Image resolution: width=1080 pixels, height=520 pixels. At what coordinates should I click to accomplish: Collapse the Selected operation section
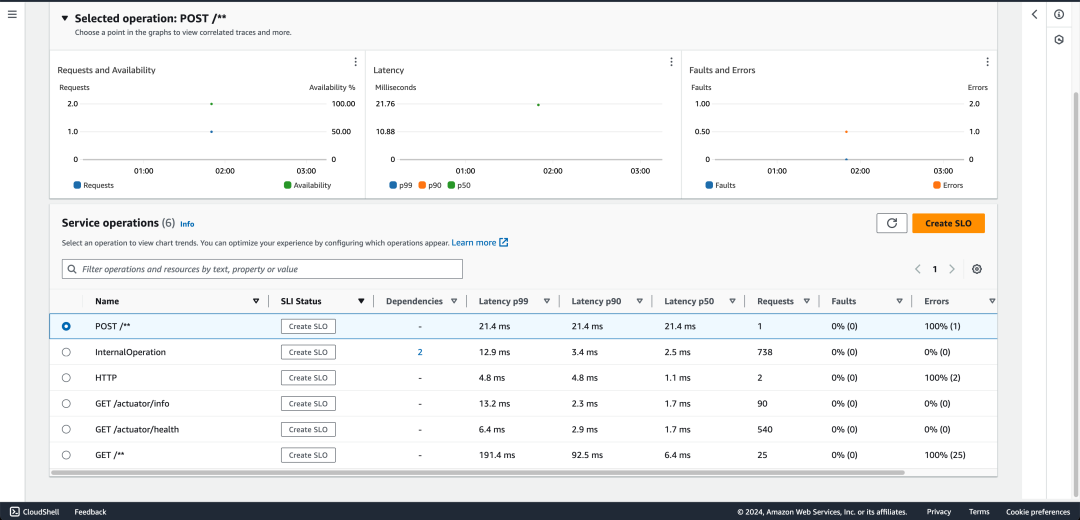point(65,19)
